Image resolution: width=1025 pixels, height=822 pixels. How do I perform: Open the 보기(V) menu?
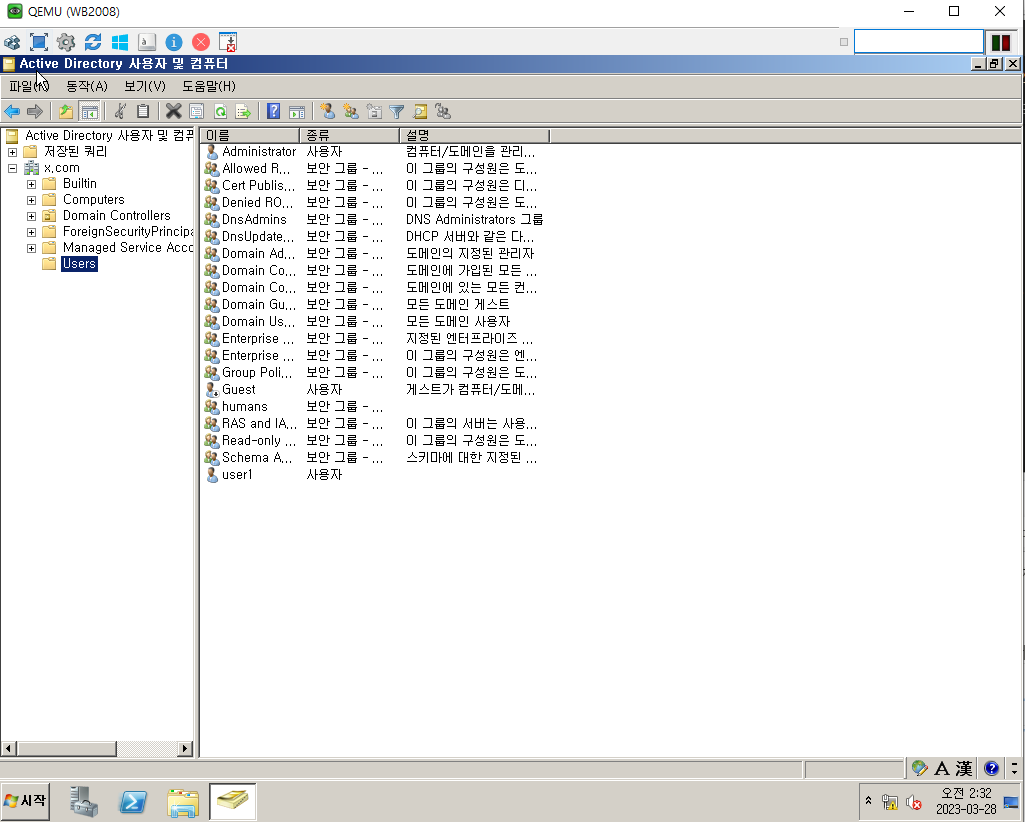pyautogui.click(x=145, y=86)
